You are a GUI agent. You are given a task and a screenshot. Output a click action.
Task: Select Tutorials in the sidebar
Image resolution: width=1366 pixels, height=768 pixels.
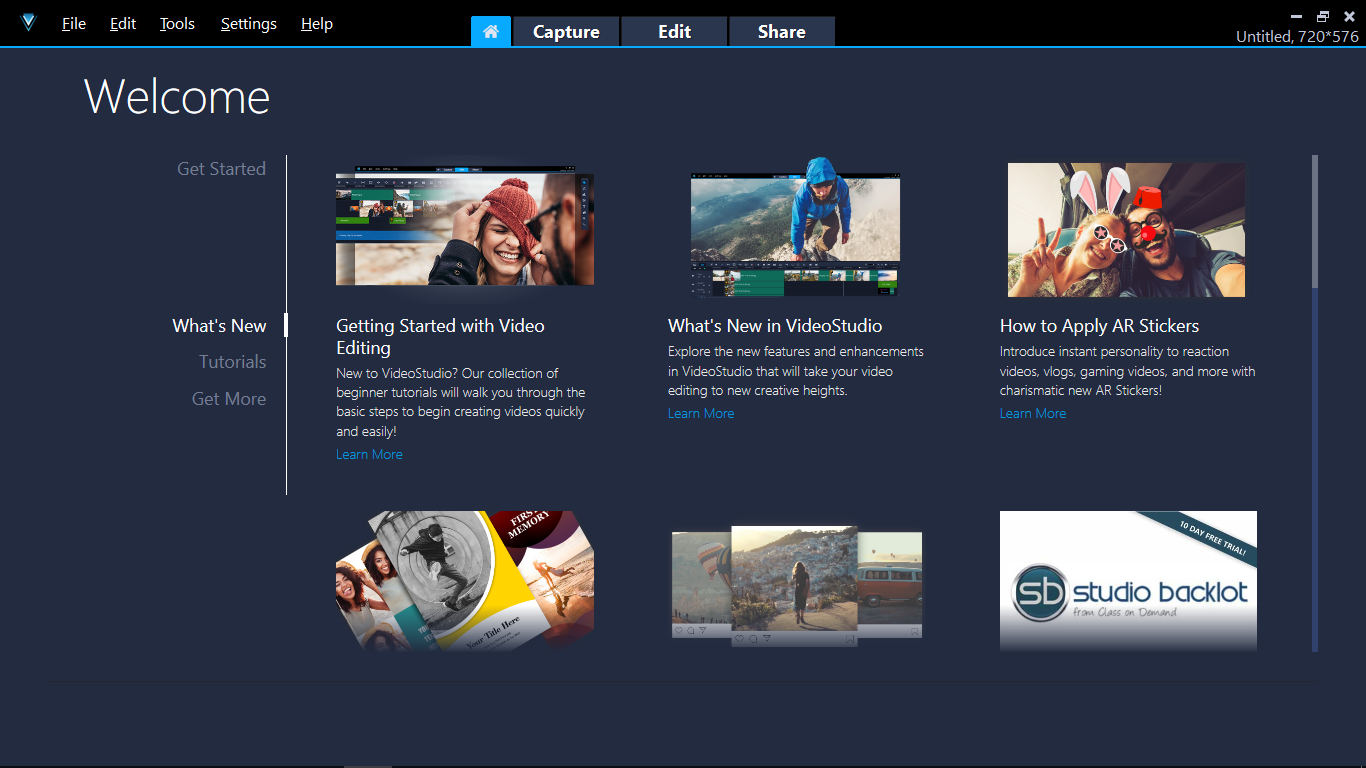coord(232,362)
